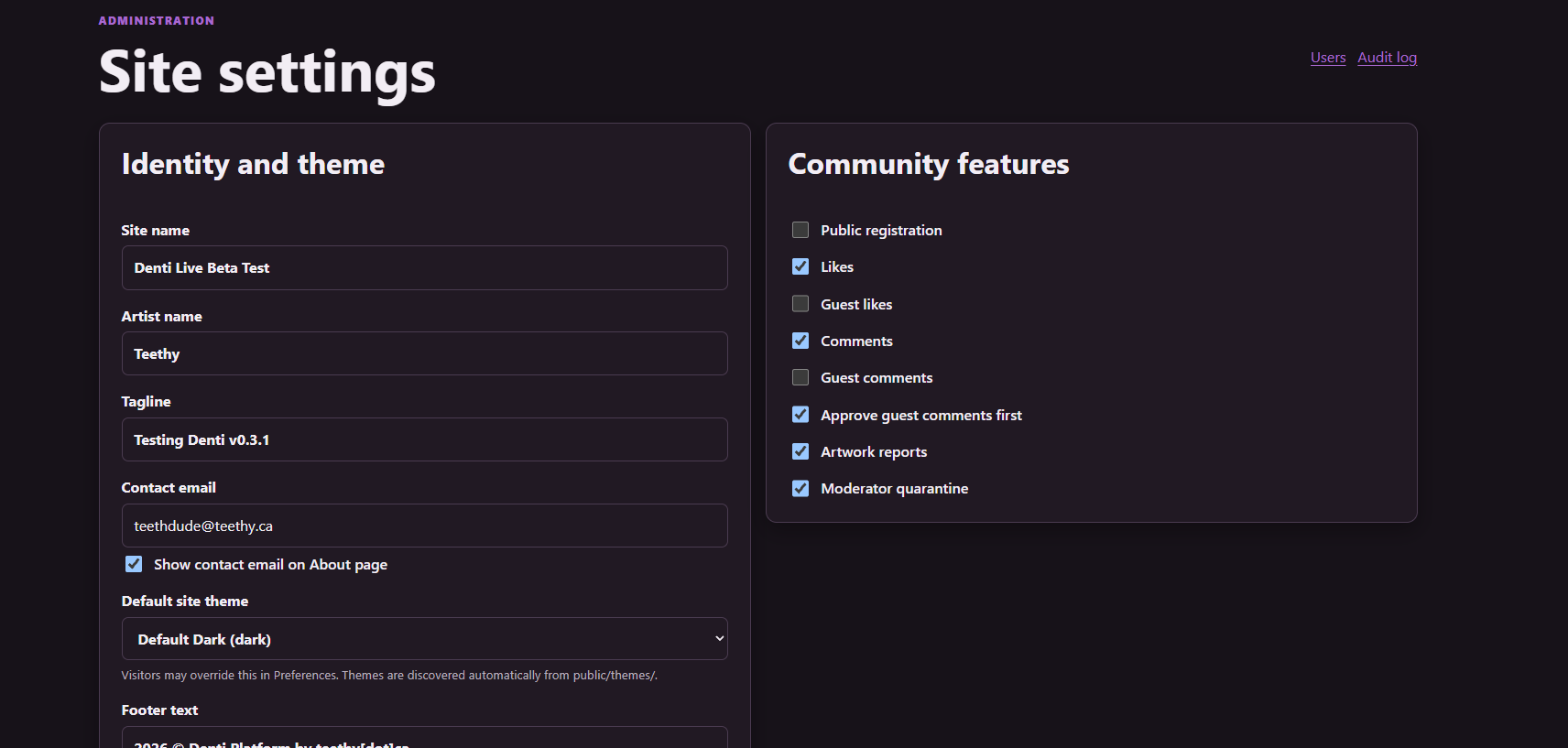Click the theme help text about Preferences

pyautogui.click(x=389, y=676)
